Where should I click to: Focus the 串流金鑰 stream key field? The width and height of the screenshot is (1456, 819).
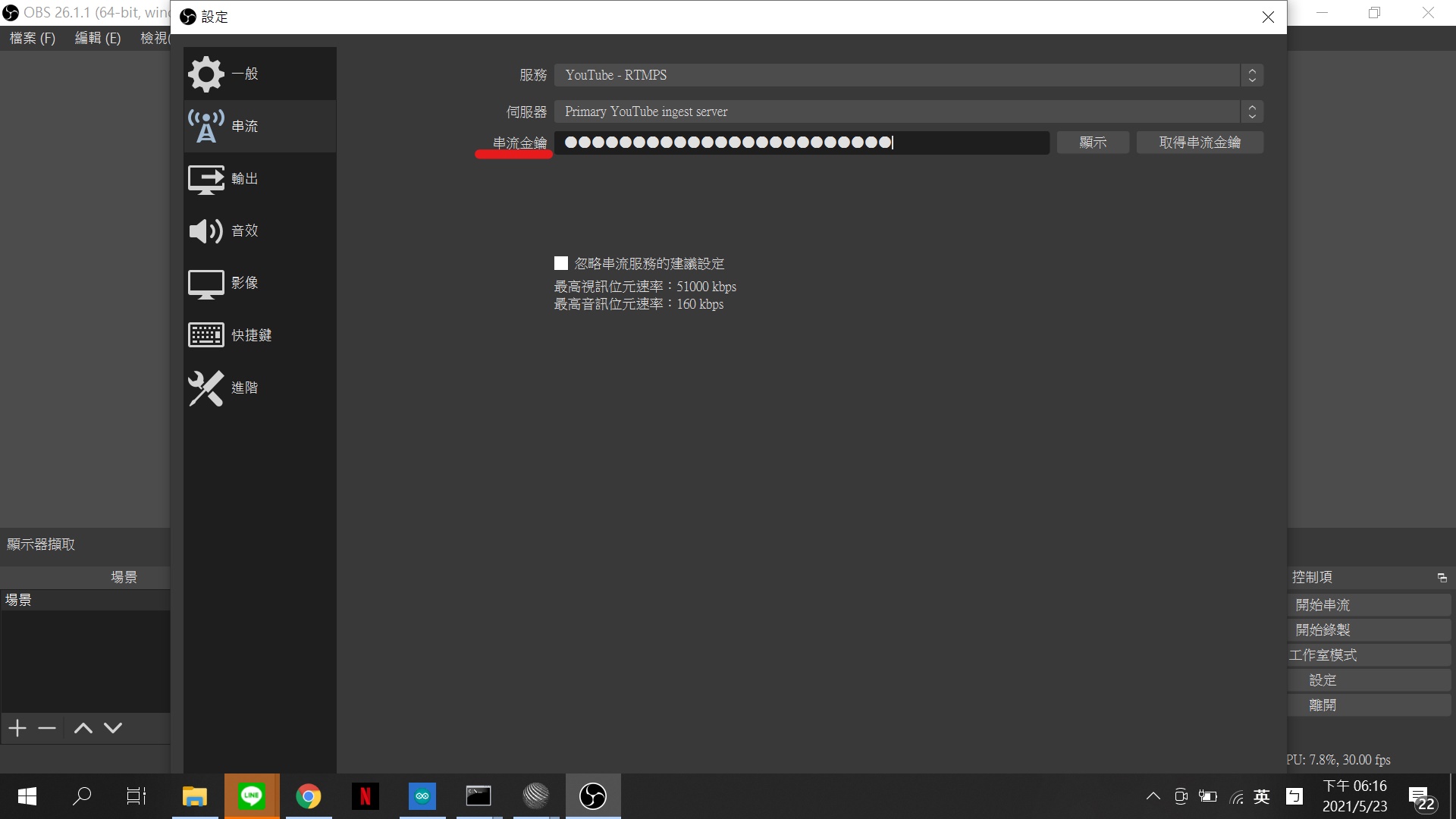(x=802, y=143)
